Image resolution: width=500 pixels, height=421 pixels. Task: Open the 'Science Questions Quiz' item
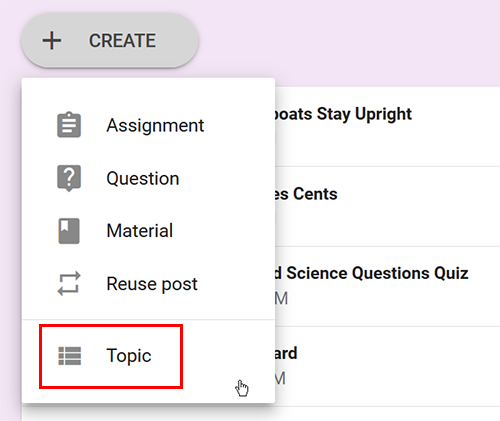[x=387, y=286]
